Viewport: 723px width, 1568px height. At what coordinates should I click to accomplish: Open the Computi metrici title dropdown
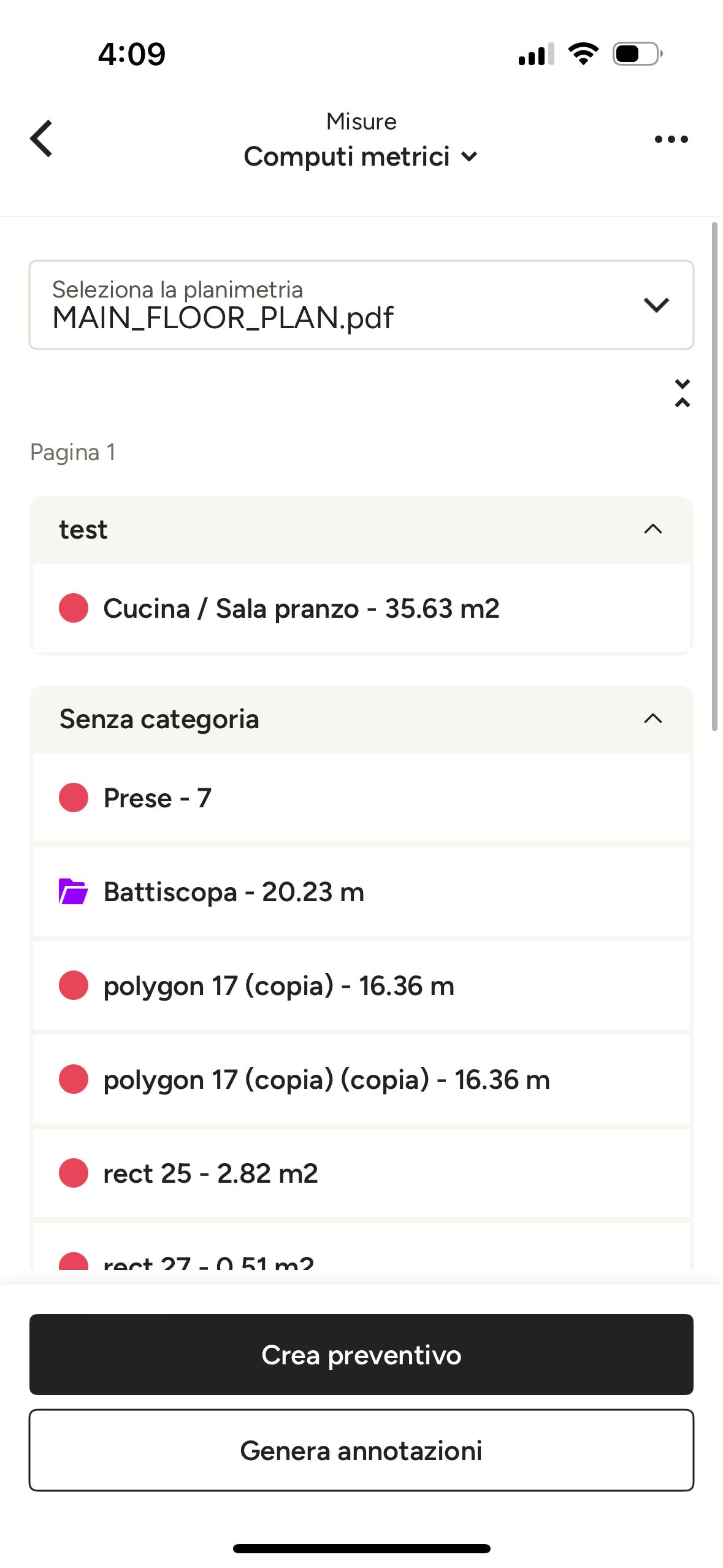tap(361, 156)
